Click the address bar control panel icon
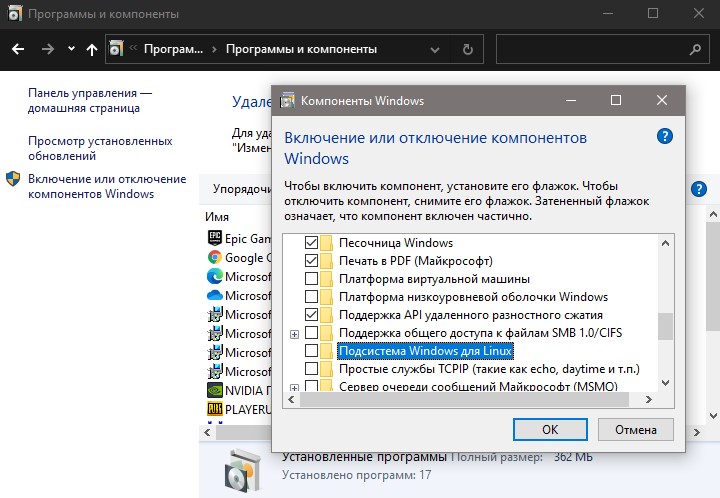This screenshot has width=720, height=498. (117, 48)
